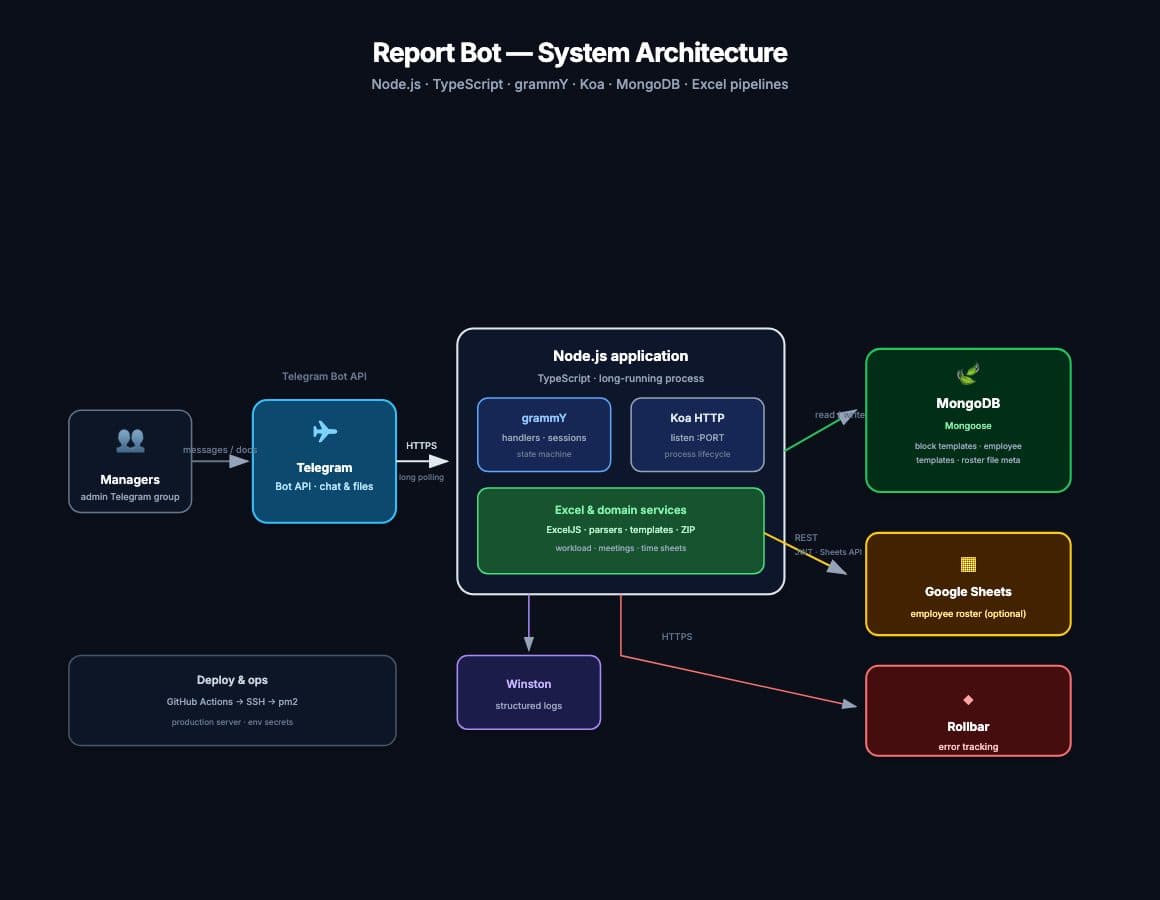Click the REST label near Sheets arrow
The width and height of the screenshot is (1160, 900).
pos(806,538)
